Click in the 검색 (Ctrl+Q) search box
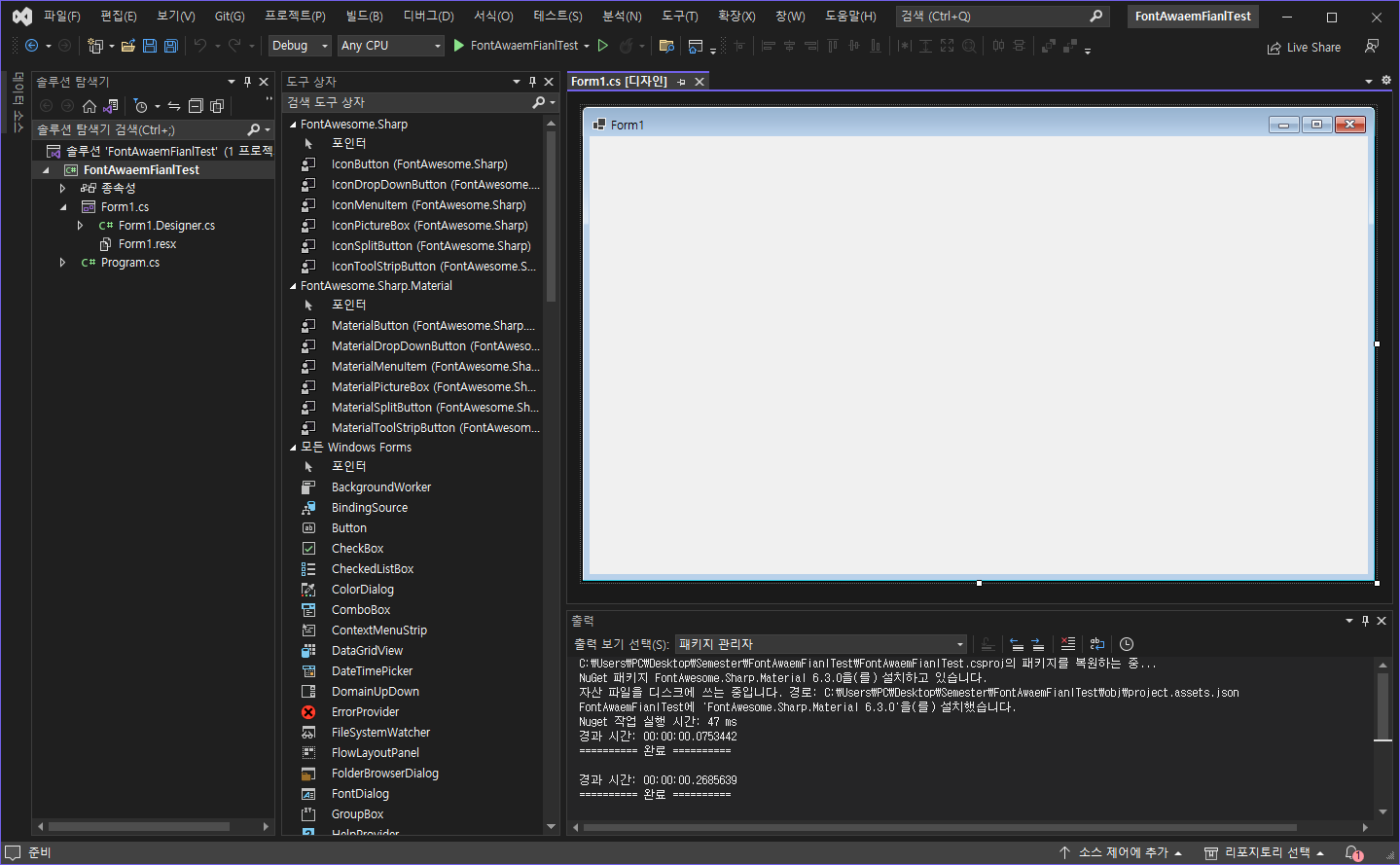 (x=1002, y=17)
